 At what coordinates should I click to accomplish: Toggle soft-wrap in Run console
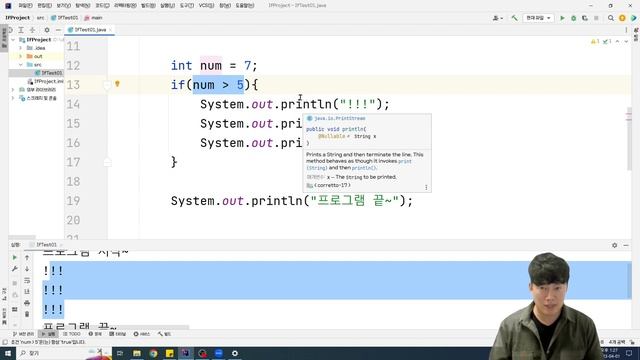click(27, 280)
